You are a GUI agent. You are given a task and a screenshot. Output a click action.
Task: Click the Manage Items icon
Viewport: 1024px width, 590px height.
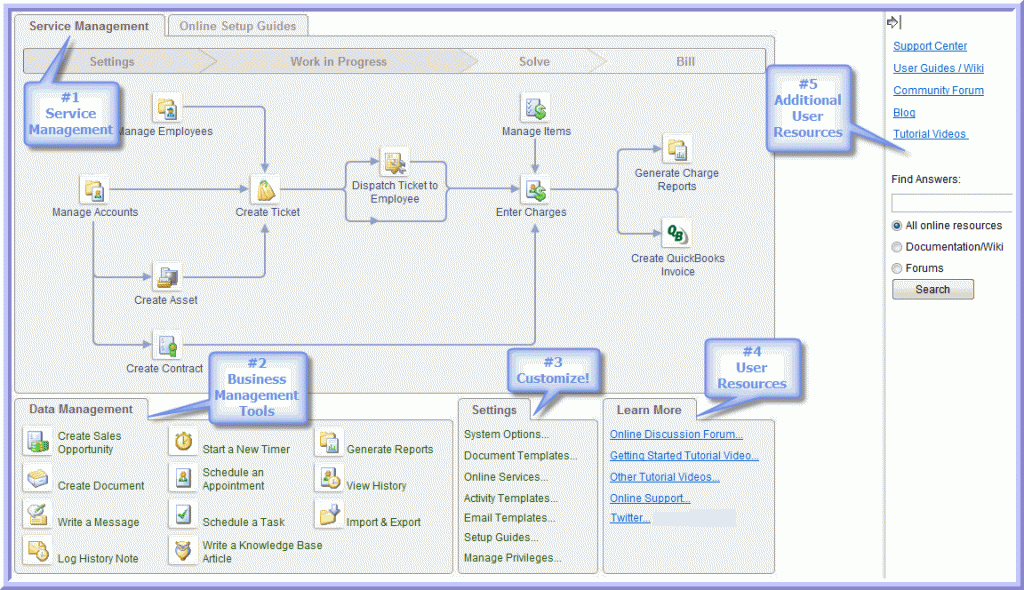click(x=536, y=108)
